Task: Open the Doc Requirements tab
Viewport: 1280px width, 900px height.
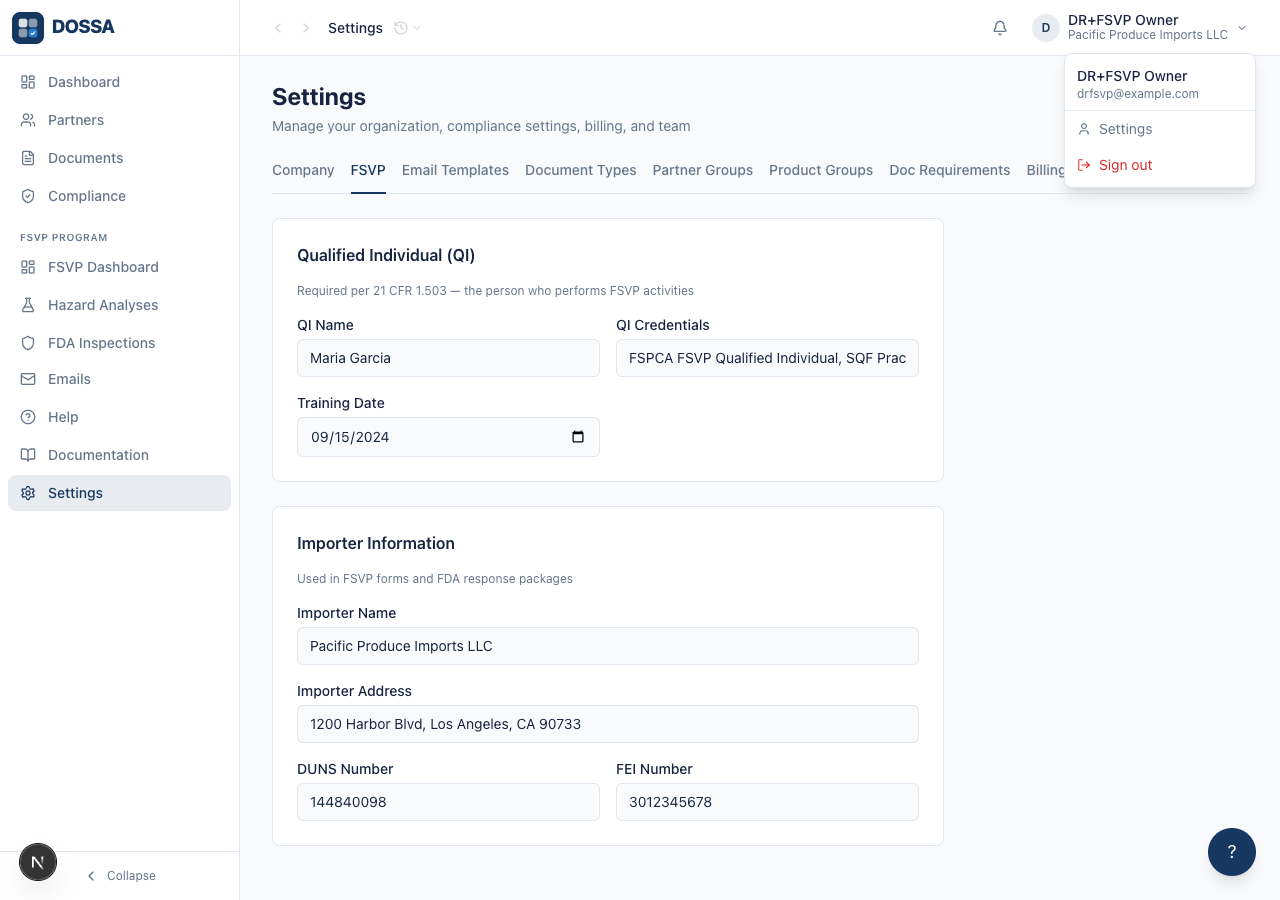Action: 950,170
